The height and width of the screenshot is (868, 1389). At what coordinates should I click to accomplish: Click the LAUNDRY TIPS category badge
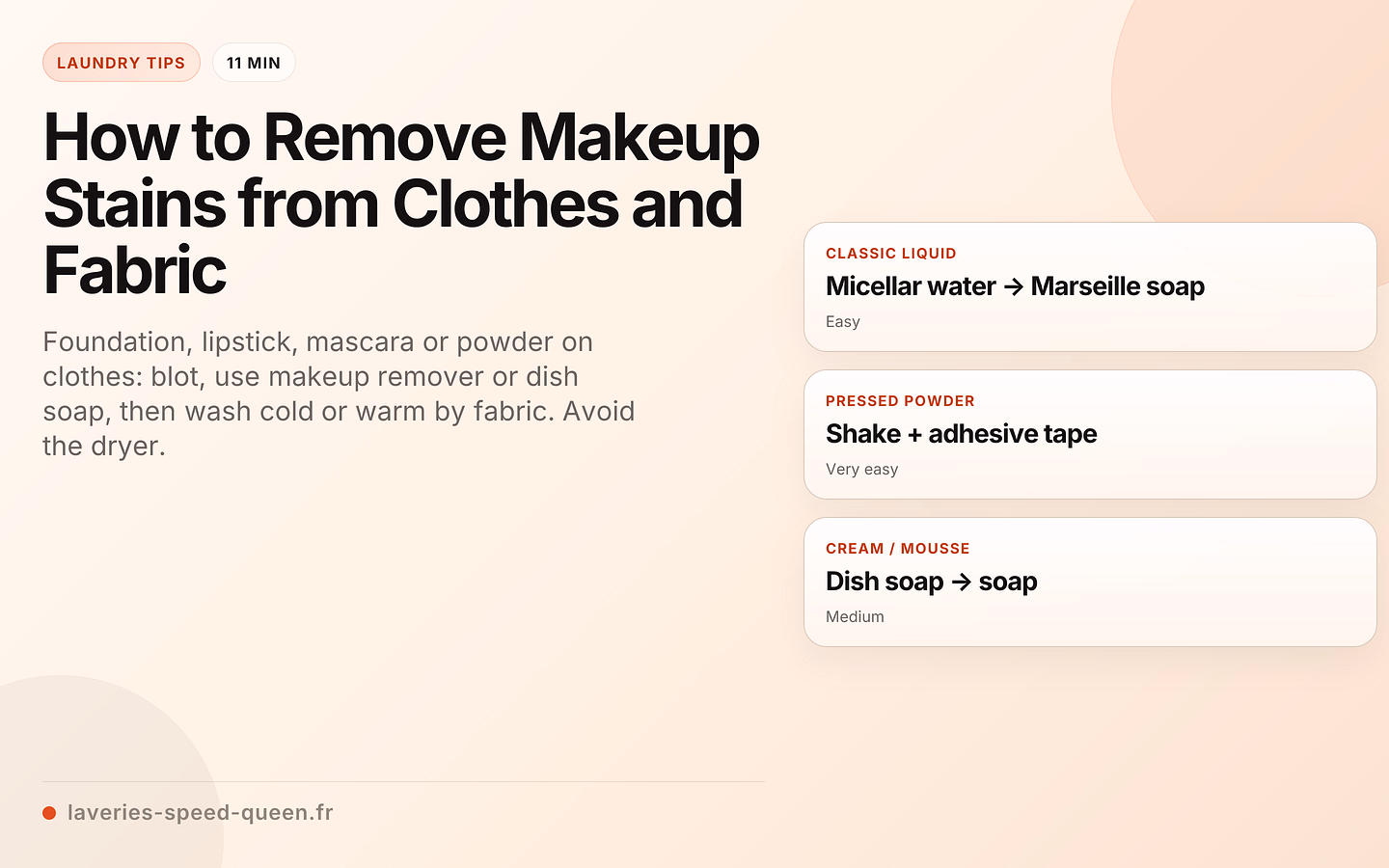pos(122,63)
